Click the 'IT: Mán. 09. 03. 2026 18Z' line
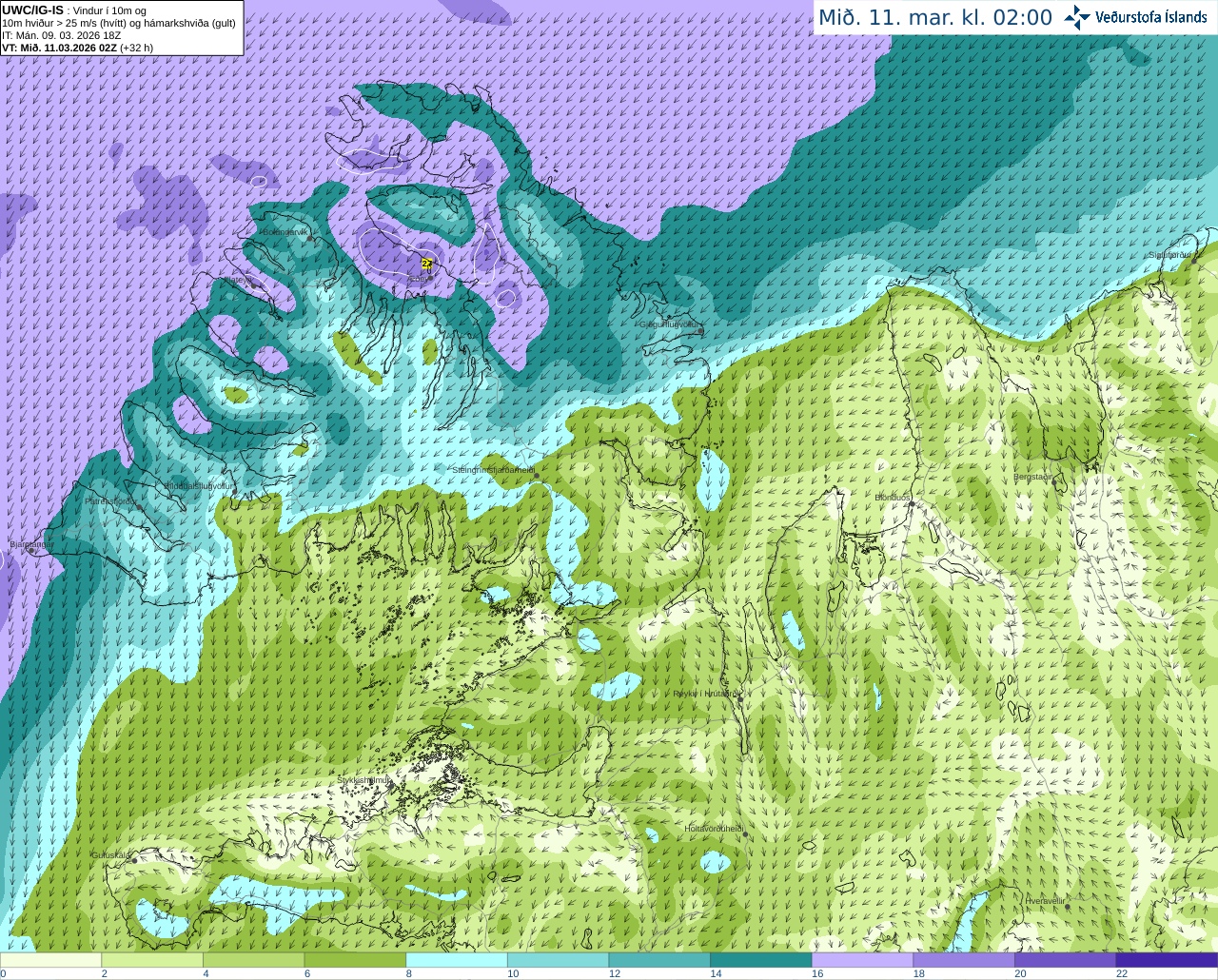This screenshot has height=980, width=1218. pyautogui.click(x=62, y=35)
